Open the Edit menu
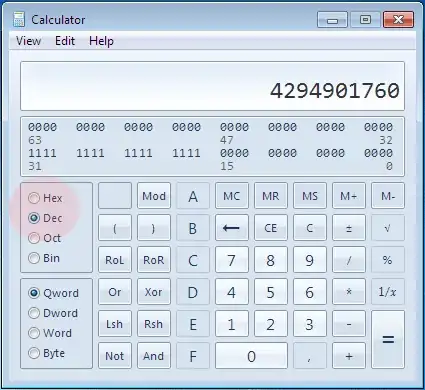Image resolution: width=425 pixels, height=390 pixels. [65, 41]
